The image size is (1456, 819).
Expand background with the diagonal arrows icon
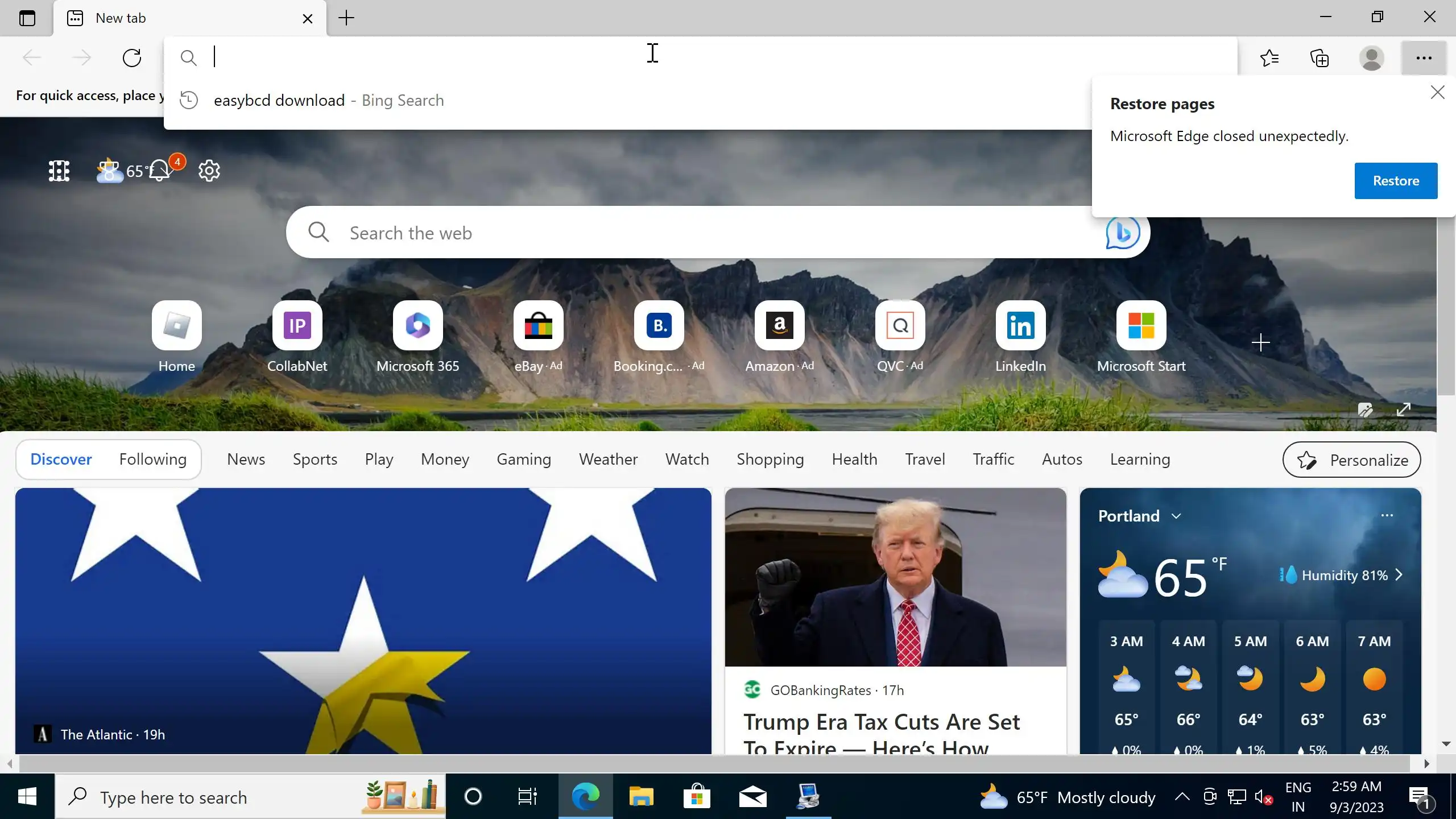[1404, 409]
